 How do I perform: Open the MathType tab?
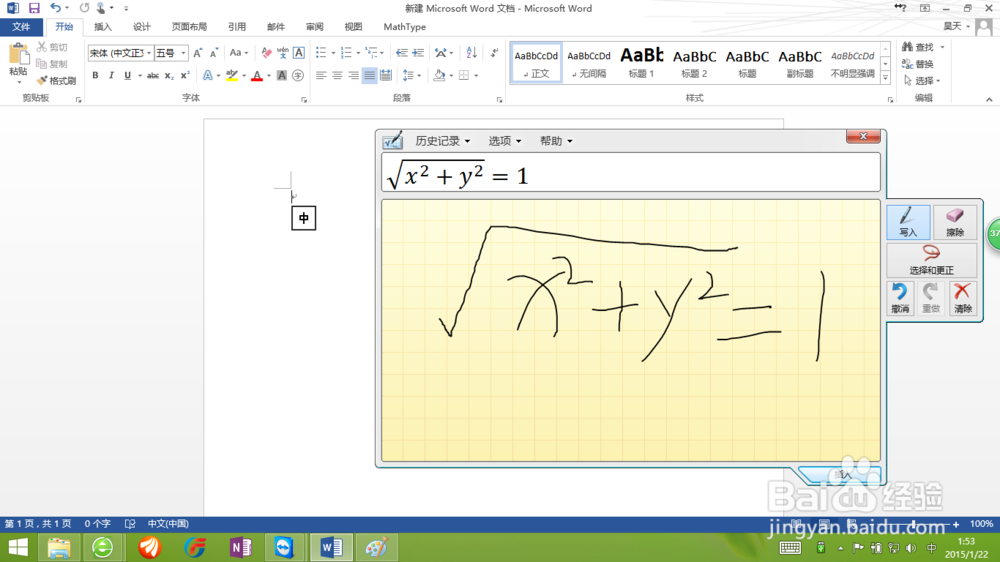404,27
